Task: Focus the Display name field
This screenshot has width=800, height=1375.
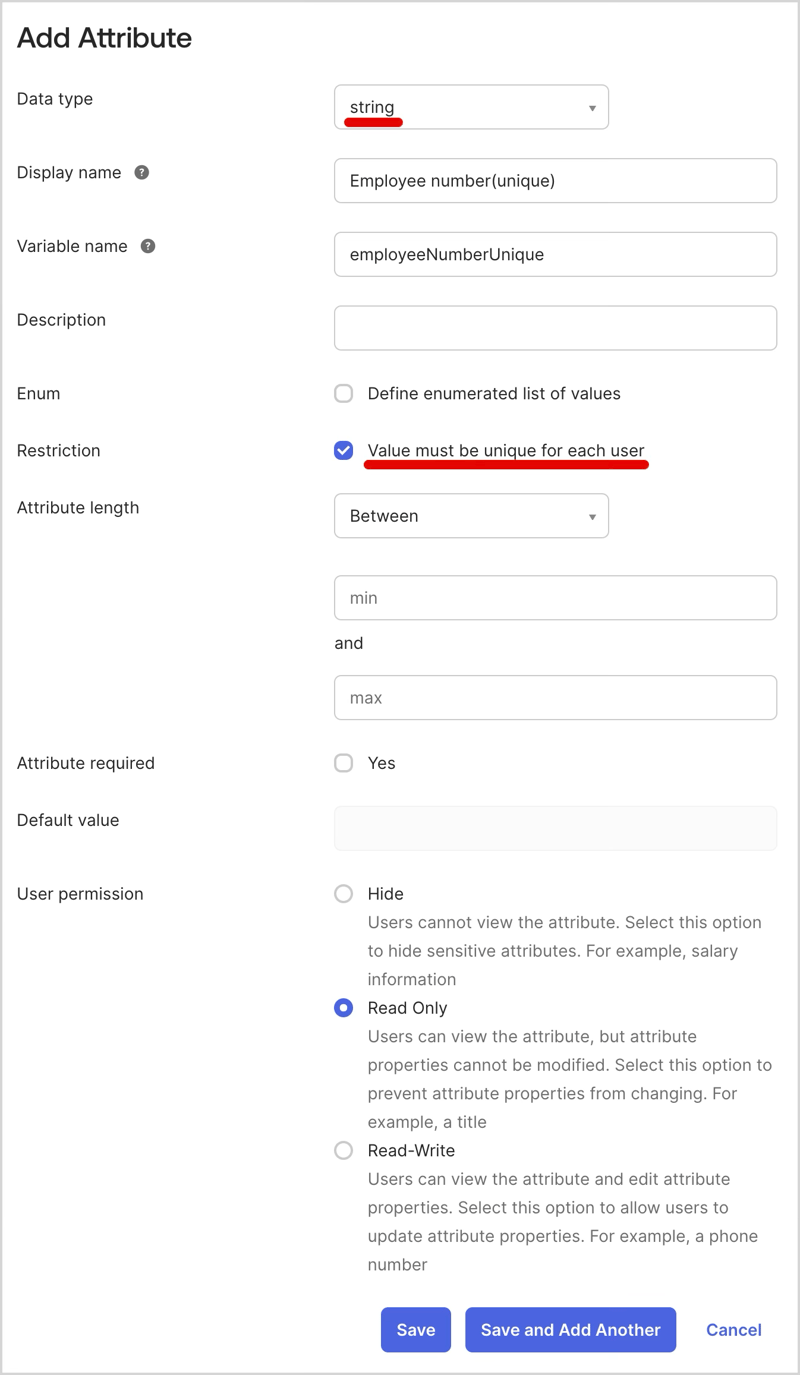Action: pyautogui.click(x=555, y=181)
